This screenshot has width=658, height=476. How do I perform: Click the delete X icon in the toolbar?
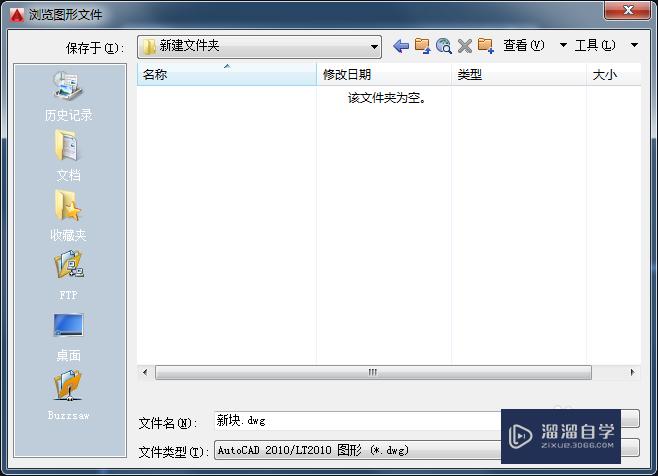(465, 46)
